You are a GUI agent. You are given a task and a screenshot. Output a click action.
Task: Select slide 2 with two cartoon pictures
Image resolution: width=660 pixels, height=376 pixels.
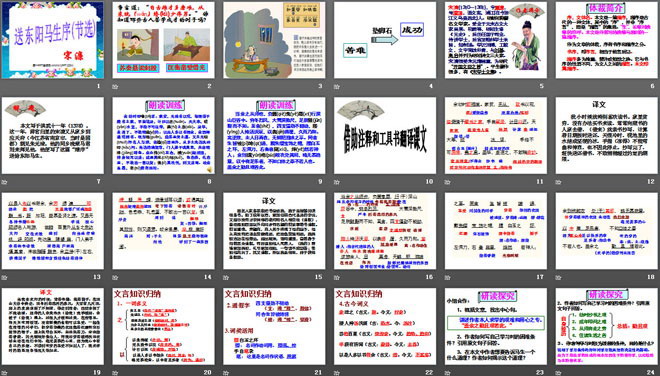[x=163, y=40]
